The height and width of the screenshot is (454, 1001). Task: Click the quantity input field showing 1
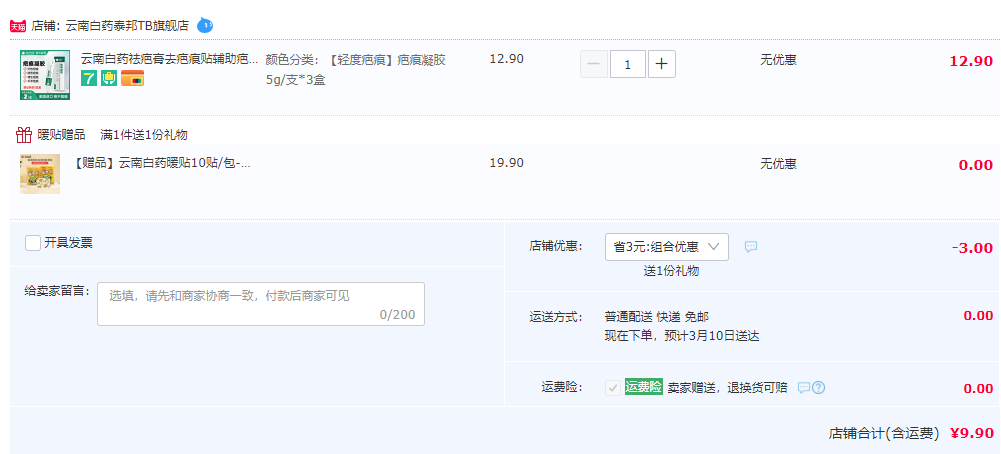coord(628,64)
